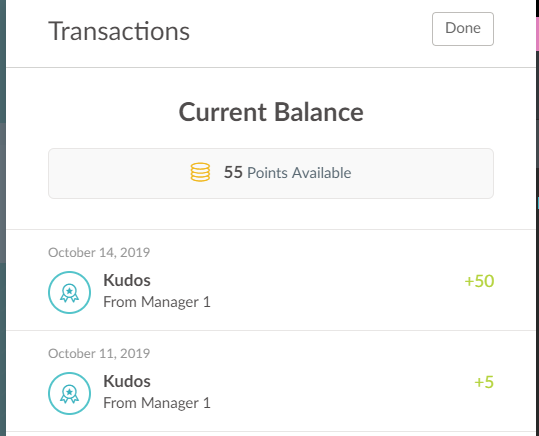Screen dimensions: 539x436
Task: Select the +50 points amount
Action: [x=479, y=281]
